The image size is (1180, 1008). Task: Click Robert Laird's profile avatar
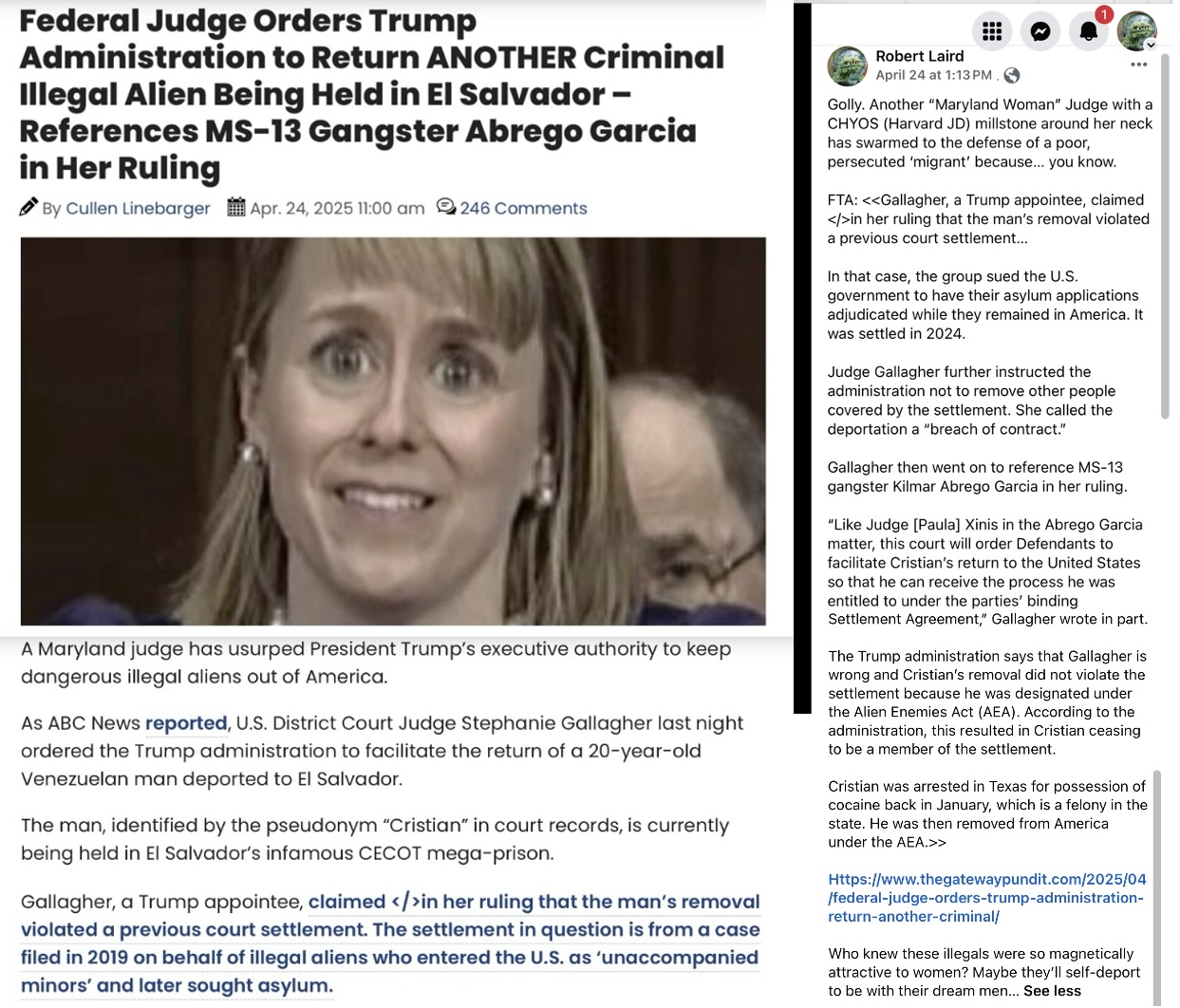tap(847, 66)
